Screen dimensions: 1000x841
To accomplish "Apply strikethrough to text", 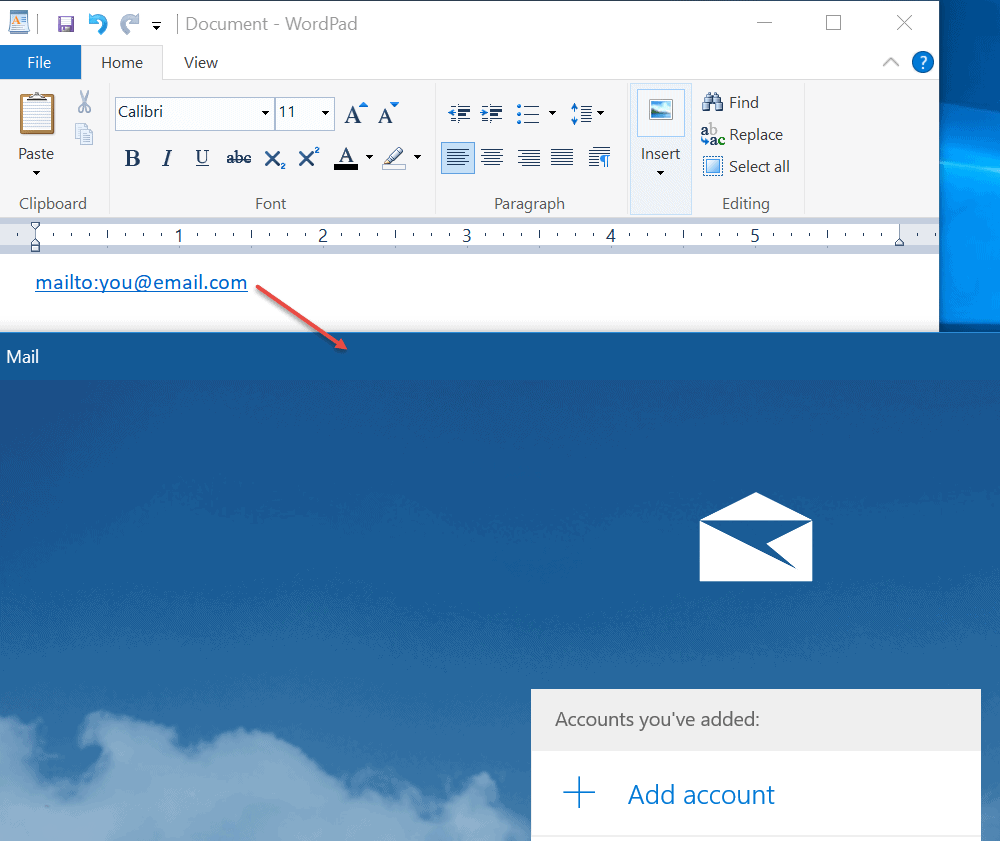I will point(239,157).
